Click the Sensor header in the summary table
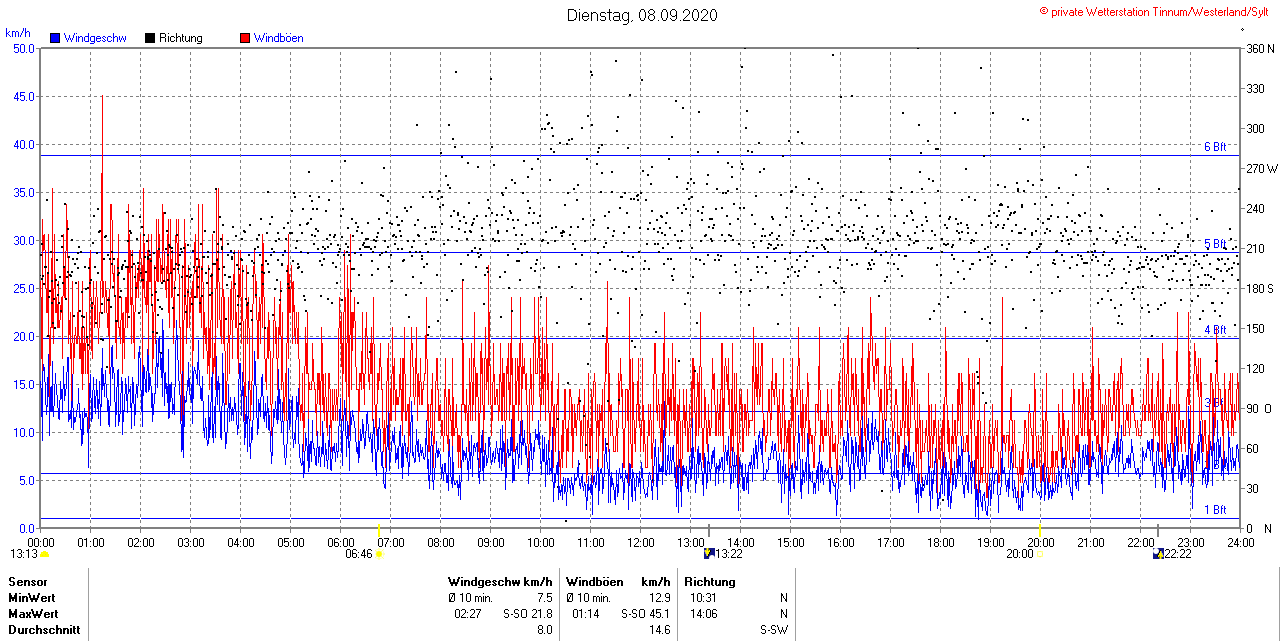 27,582
